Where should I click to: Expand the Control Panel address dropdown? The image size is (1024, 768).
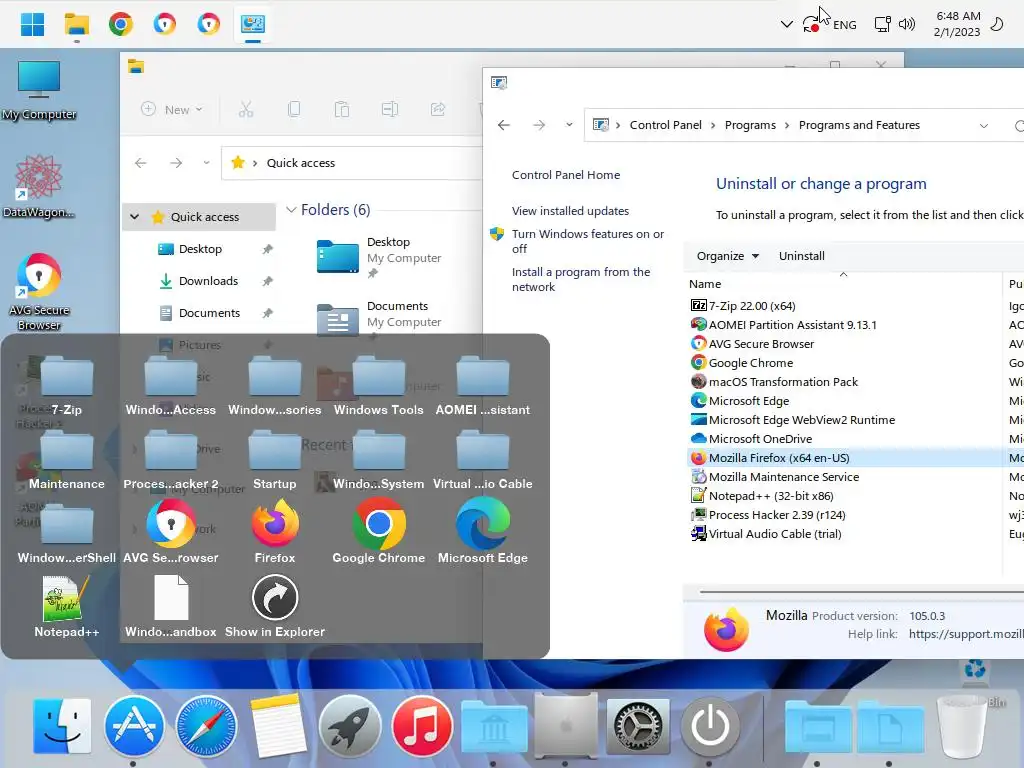coord(984,125)
